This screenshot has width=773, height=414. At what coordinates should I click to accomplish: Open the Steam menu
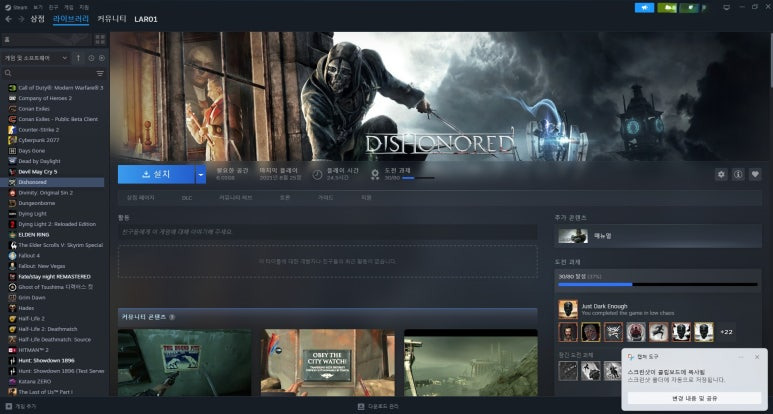click(x=17, y=7)
